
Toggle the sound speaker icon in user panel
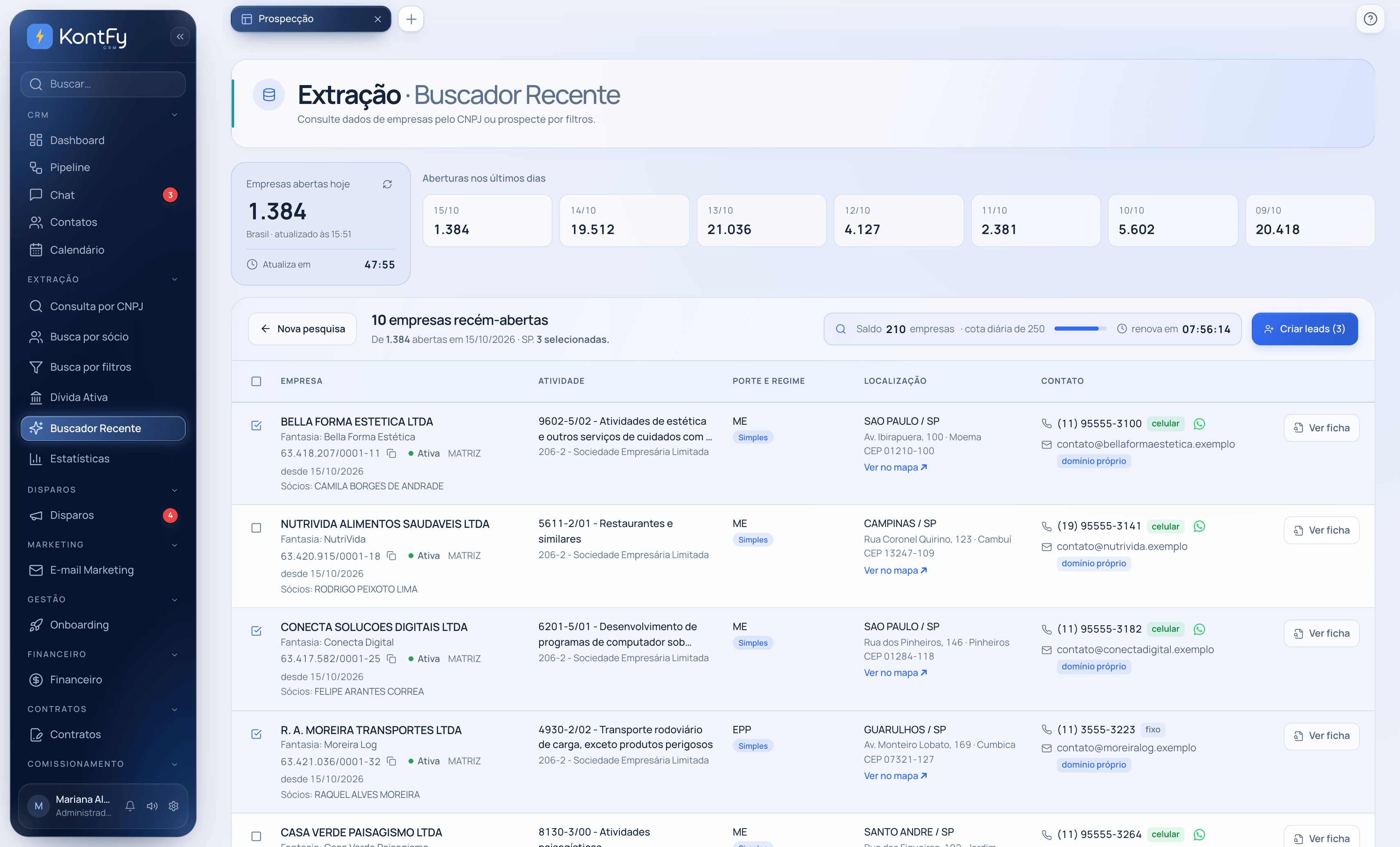[152, 806]
